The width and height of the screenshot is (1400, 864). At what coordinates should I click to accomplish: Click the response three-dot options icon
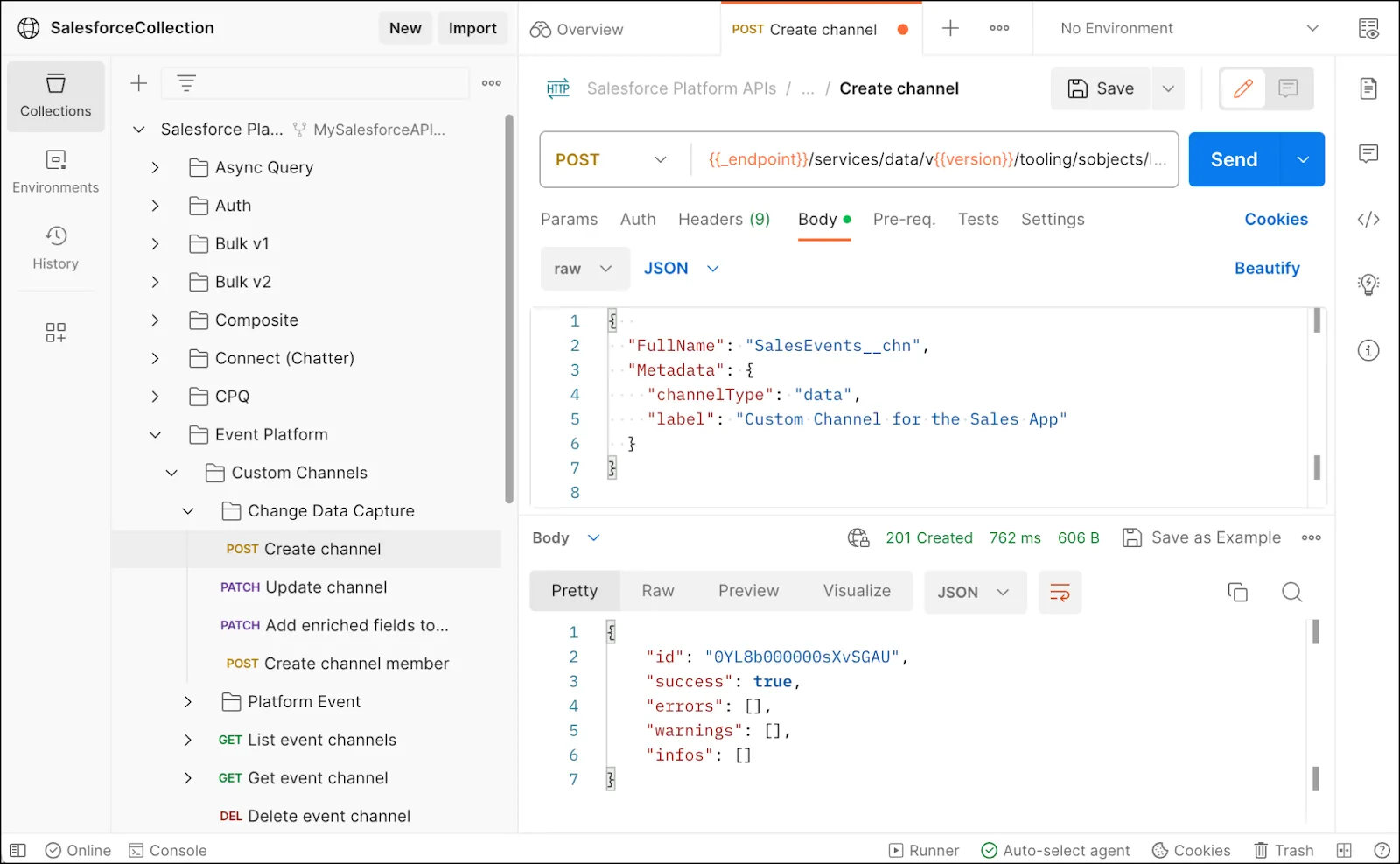pyautogui.click(x=1311, y=537)
